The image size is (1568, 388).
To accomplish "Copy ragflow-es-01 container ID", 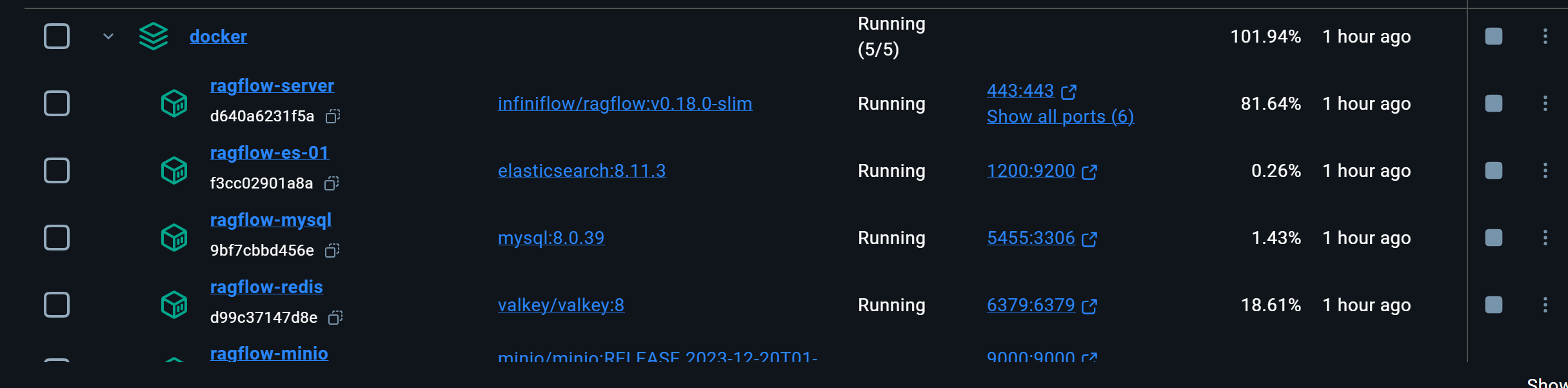I will pos(332,183).
